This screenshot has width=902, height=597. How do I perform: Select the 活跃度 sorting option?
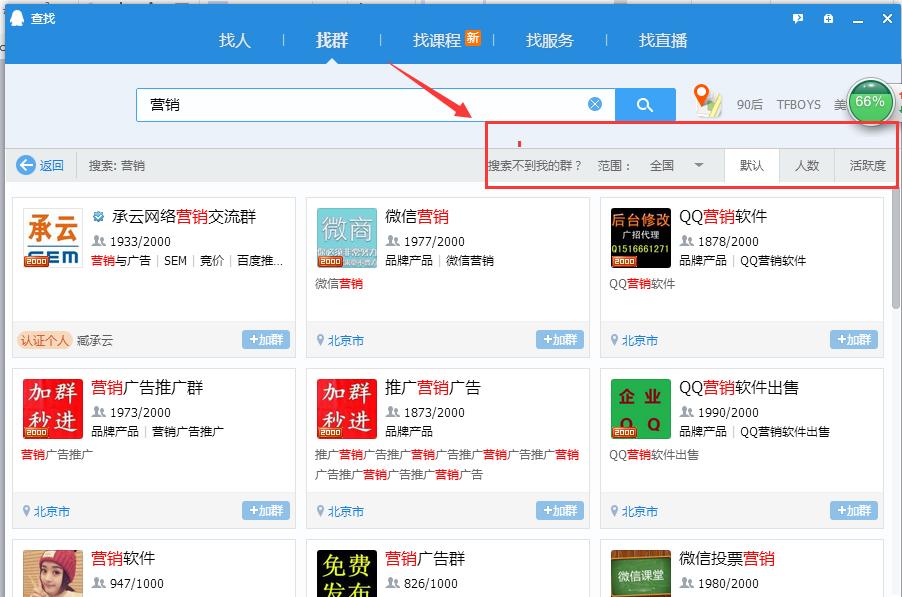[866, 166]
